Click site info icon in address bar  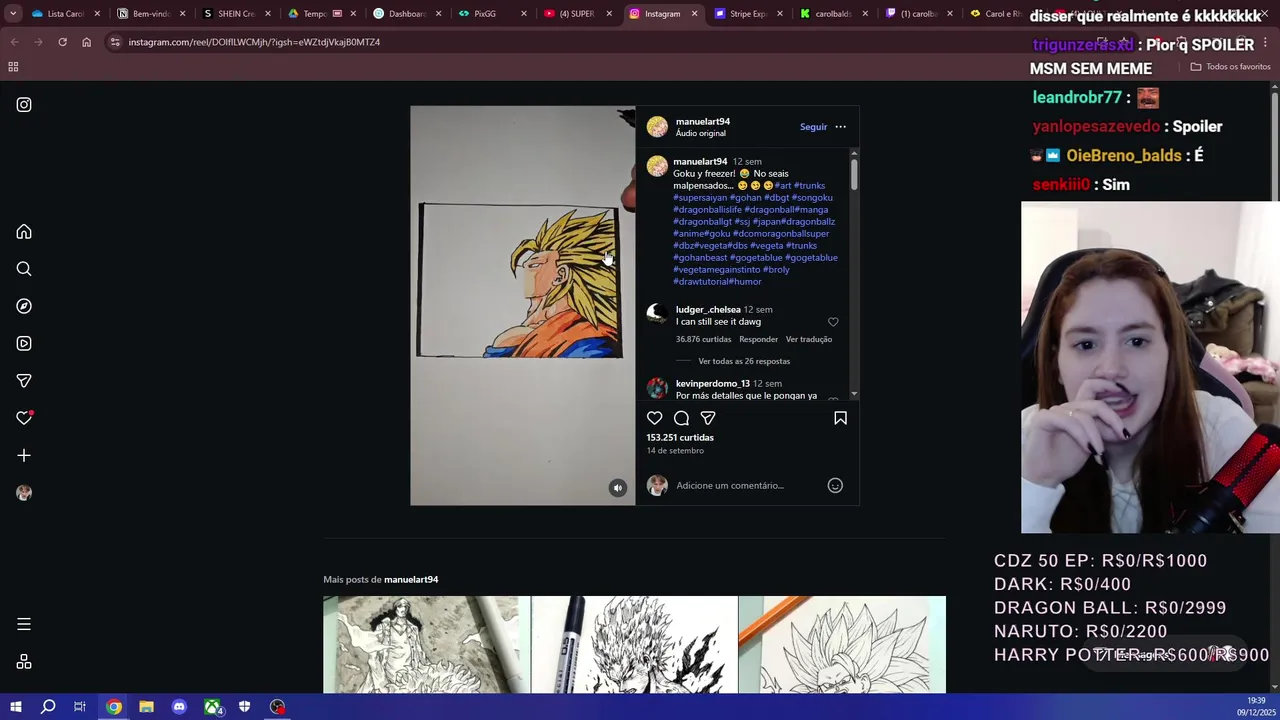(x=115, y=42)
